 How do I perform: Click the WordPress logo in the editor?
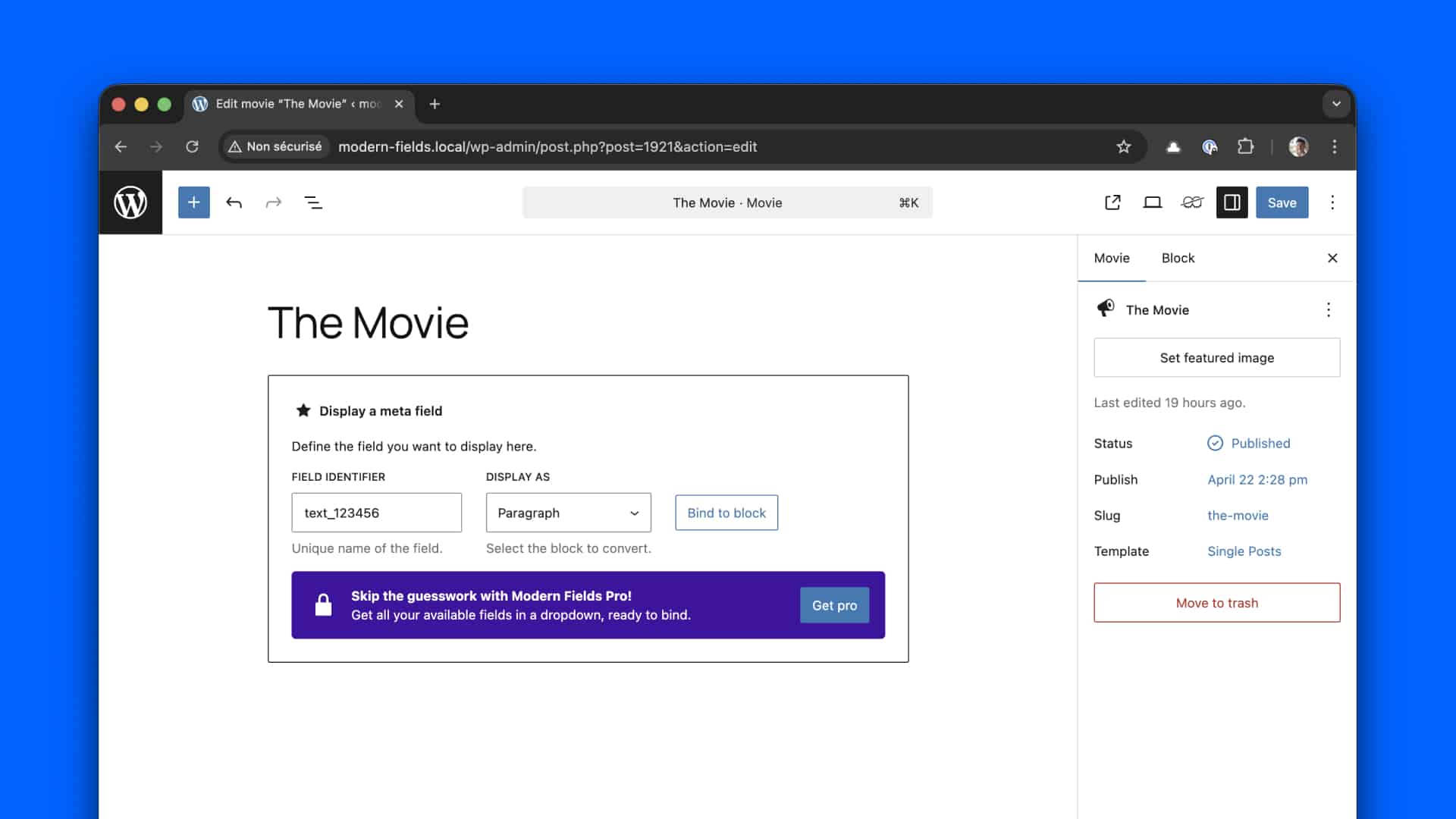click(130, 202)
